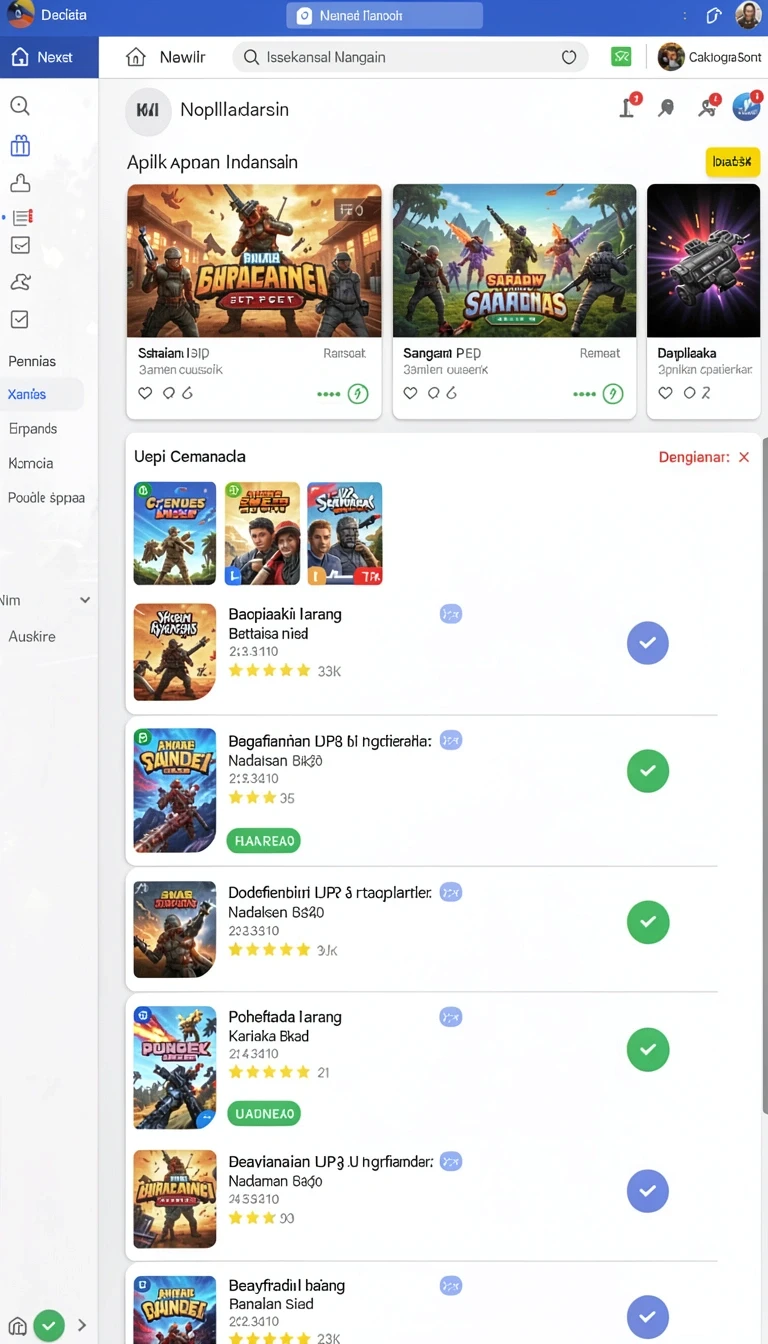Image resolution: width=768 pixels, height=1344 pixels.
Task: Open more dots on Sraiam PEP card
Action: [x=328, y=394]
